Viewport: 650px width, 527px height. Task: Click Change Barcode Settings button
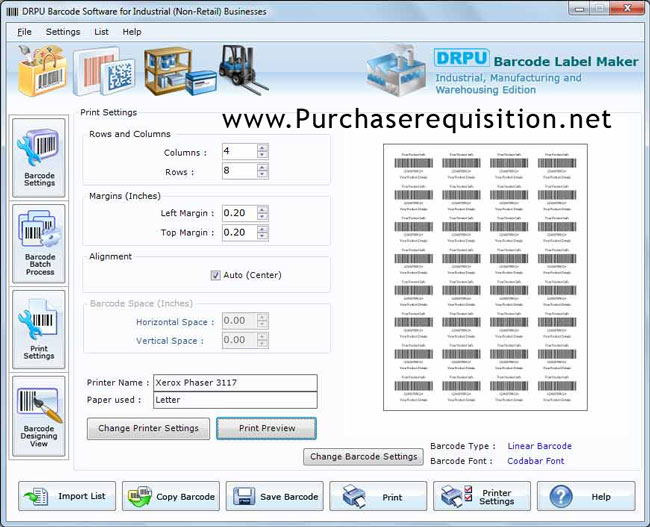pyautogui.click(x=364, y=457)
